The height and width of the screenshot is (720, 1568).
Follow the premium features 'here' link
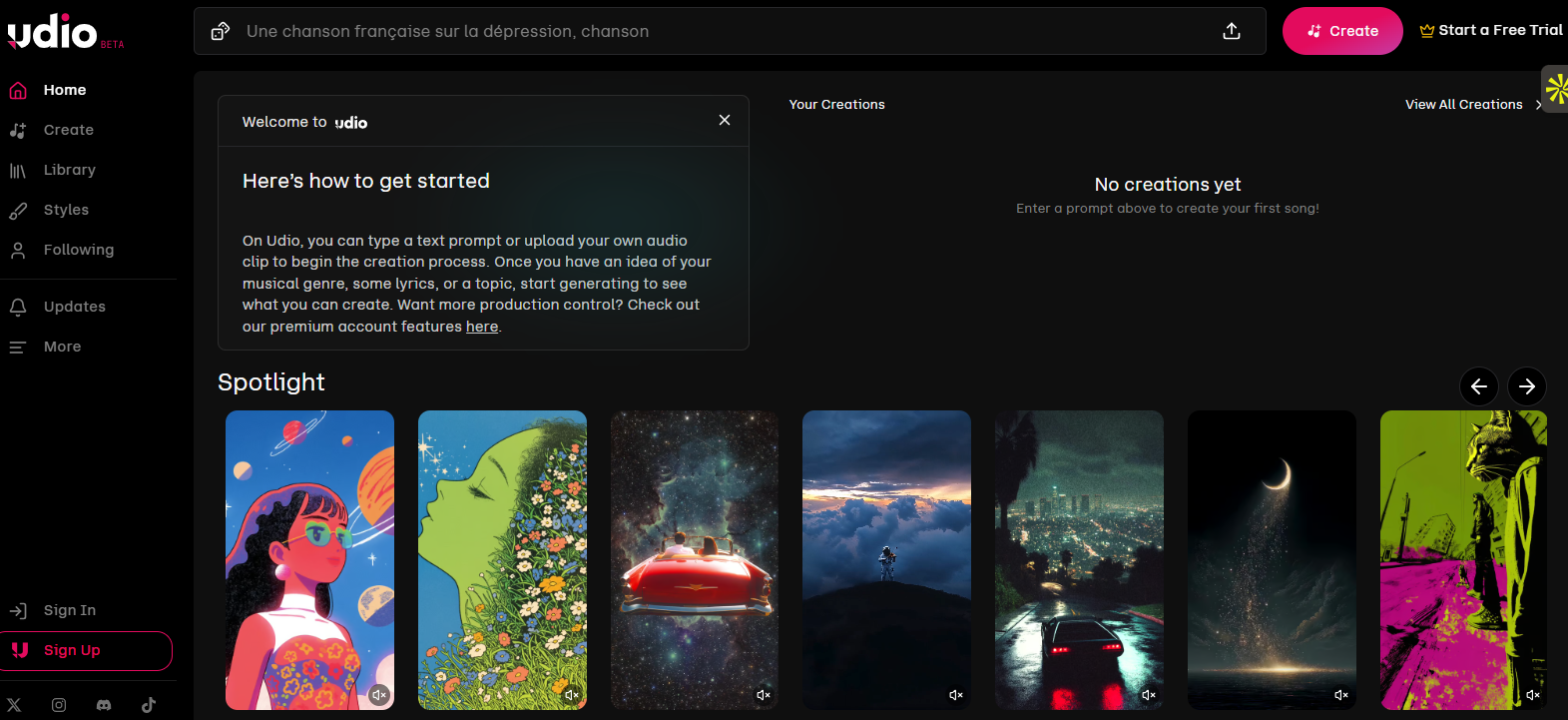[x=482, y=327]
